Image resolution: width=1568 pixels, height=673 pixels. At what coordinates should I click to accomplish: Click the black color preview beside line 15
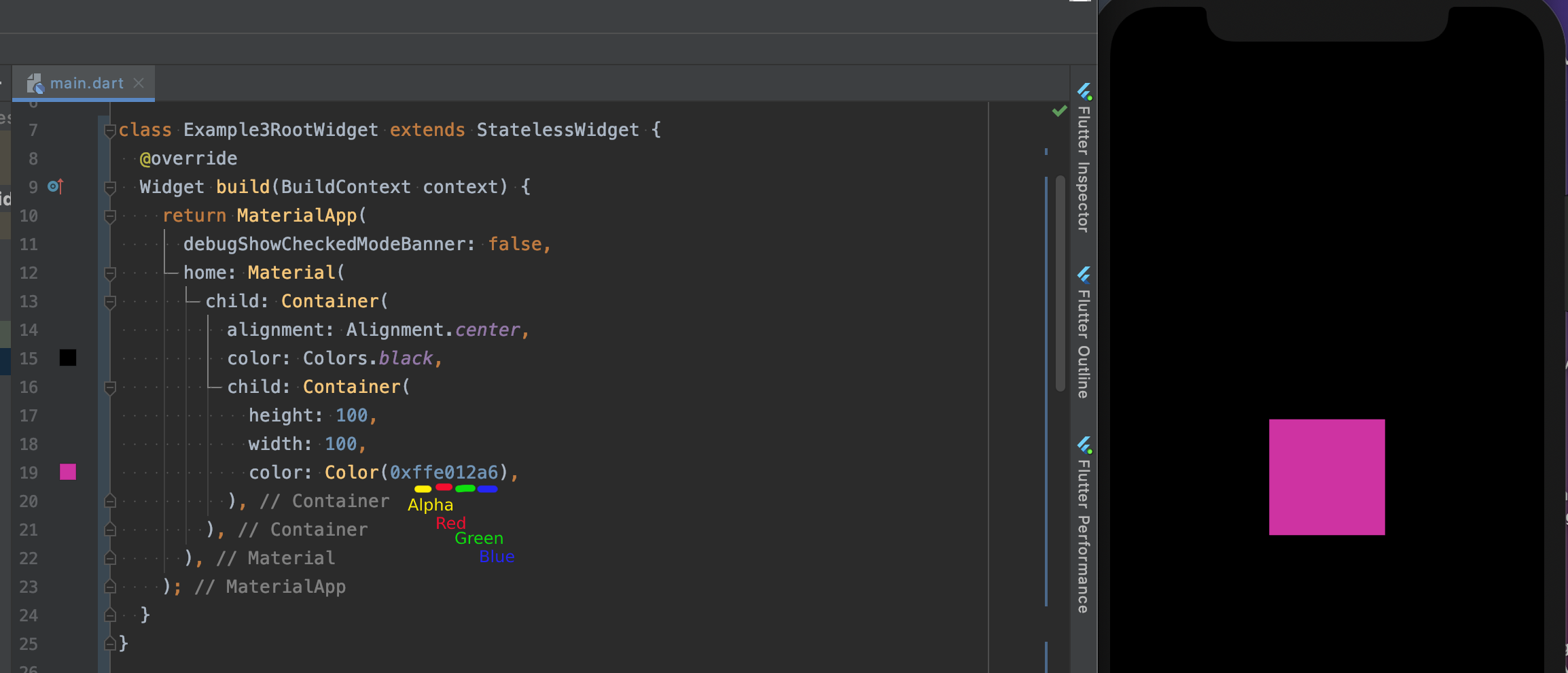click(68, 358)
